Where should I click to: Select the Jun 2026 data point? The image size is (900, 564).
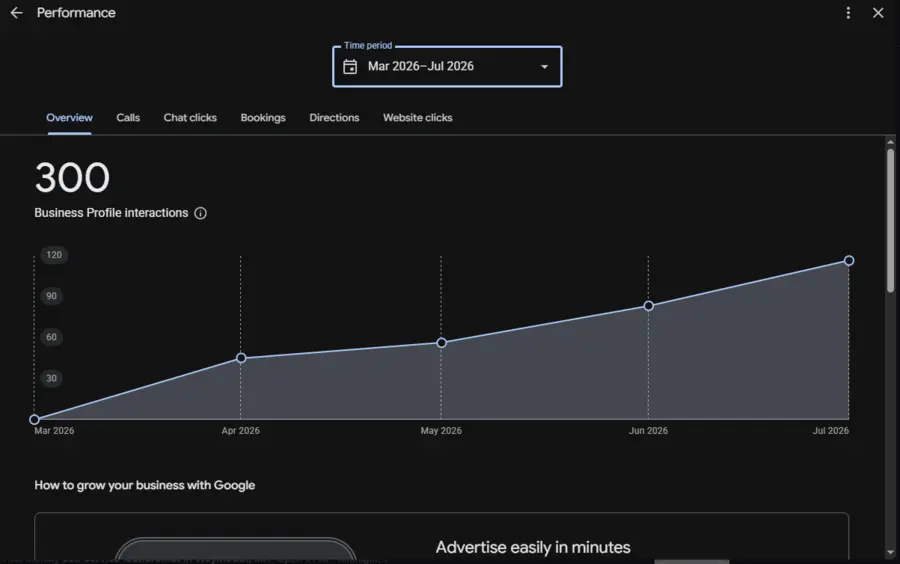coord(649,306)
